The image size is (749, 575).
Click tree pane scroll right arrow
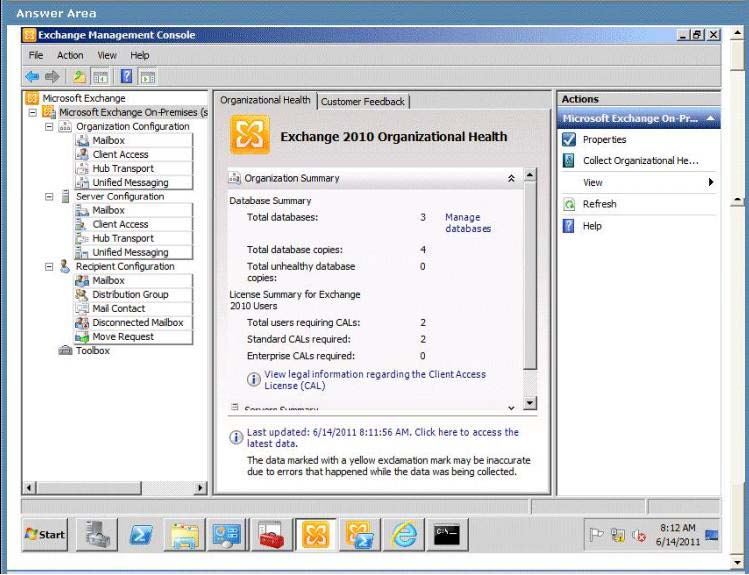point(200,488)
